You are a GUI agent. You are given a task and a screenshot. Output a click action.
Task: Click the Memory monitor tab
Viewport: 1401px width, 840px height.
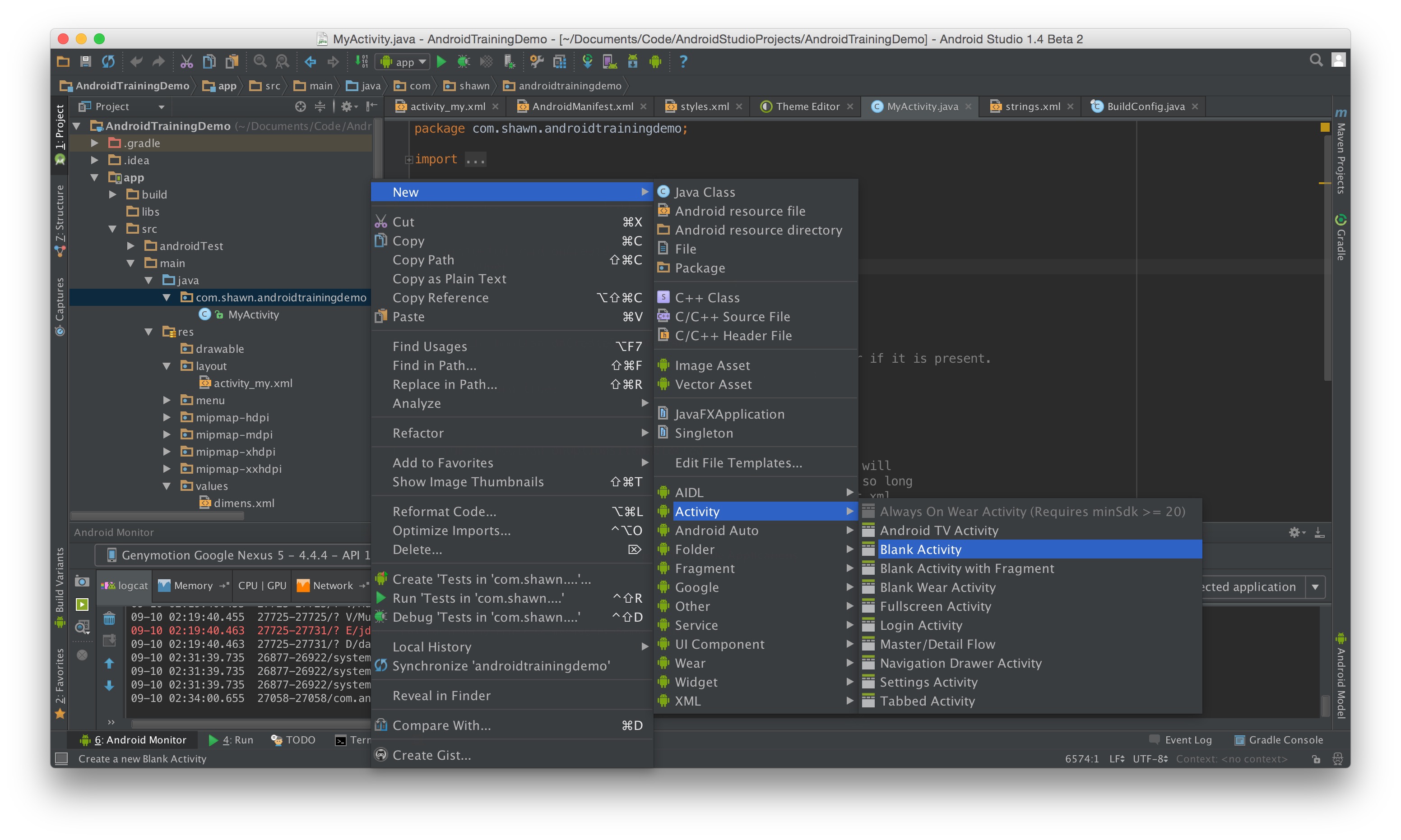click(x=193, y=585)
